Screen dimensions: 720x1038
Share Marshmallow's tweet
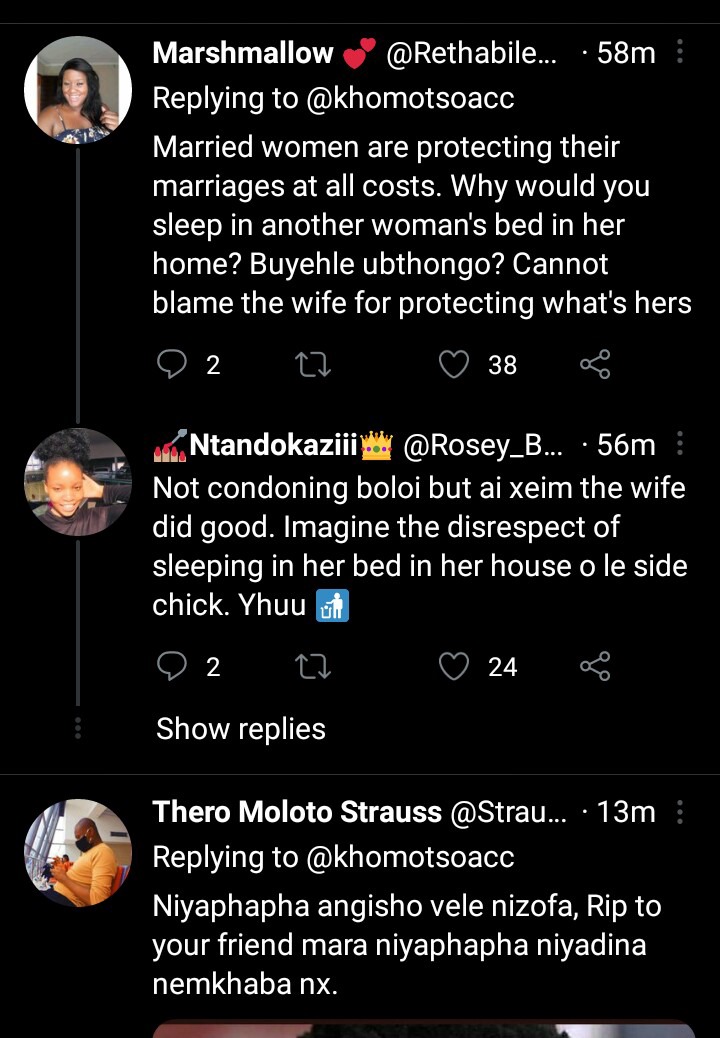pos(595,365)
